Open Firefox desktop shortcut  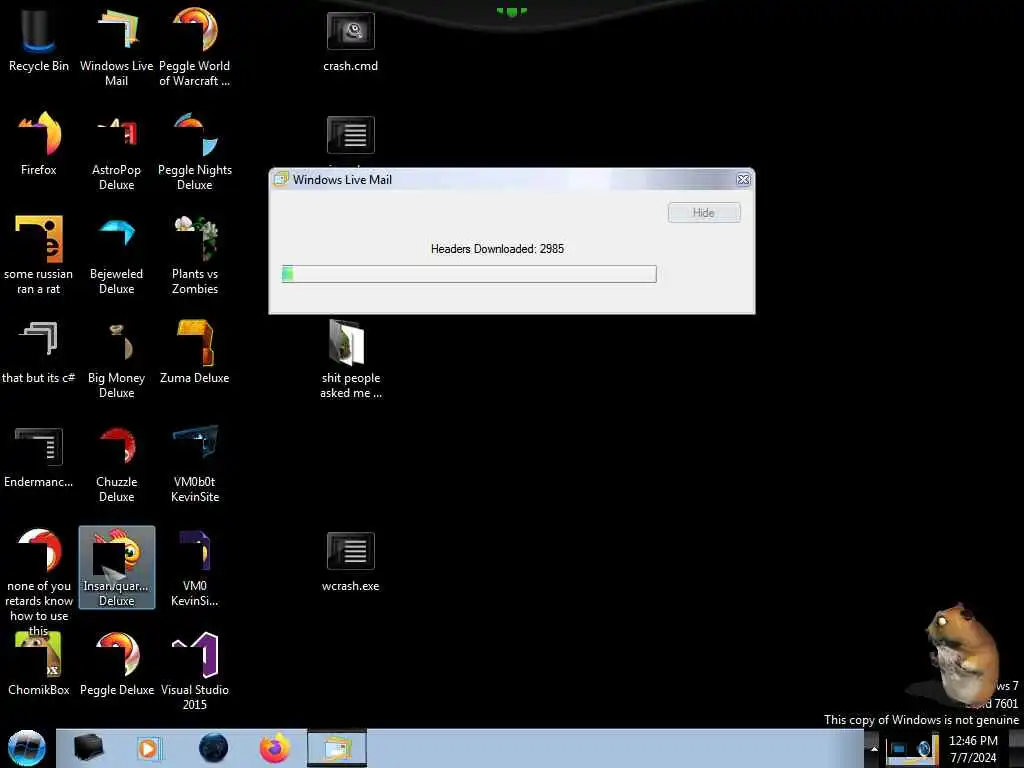(x=39, y=144)
